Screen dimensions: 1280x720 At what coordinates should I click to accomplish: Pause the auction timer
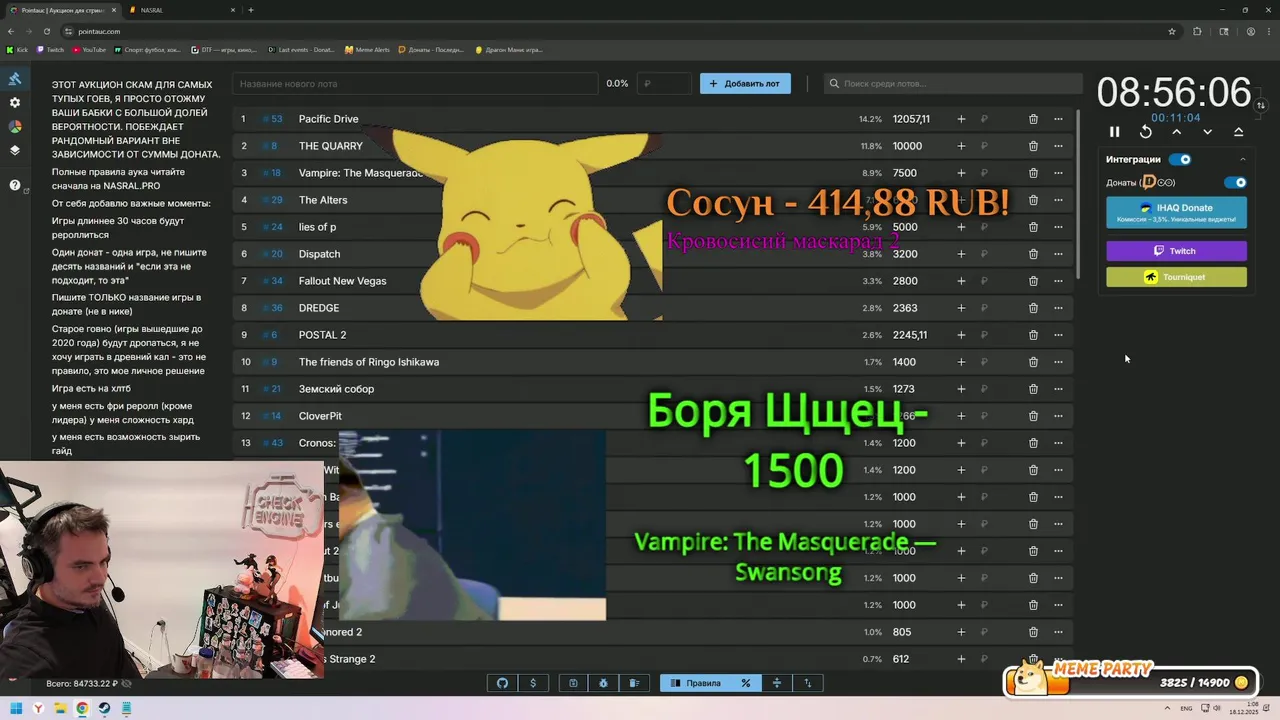(x=1115, y=132)
